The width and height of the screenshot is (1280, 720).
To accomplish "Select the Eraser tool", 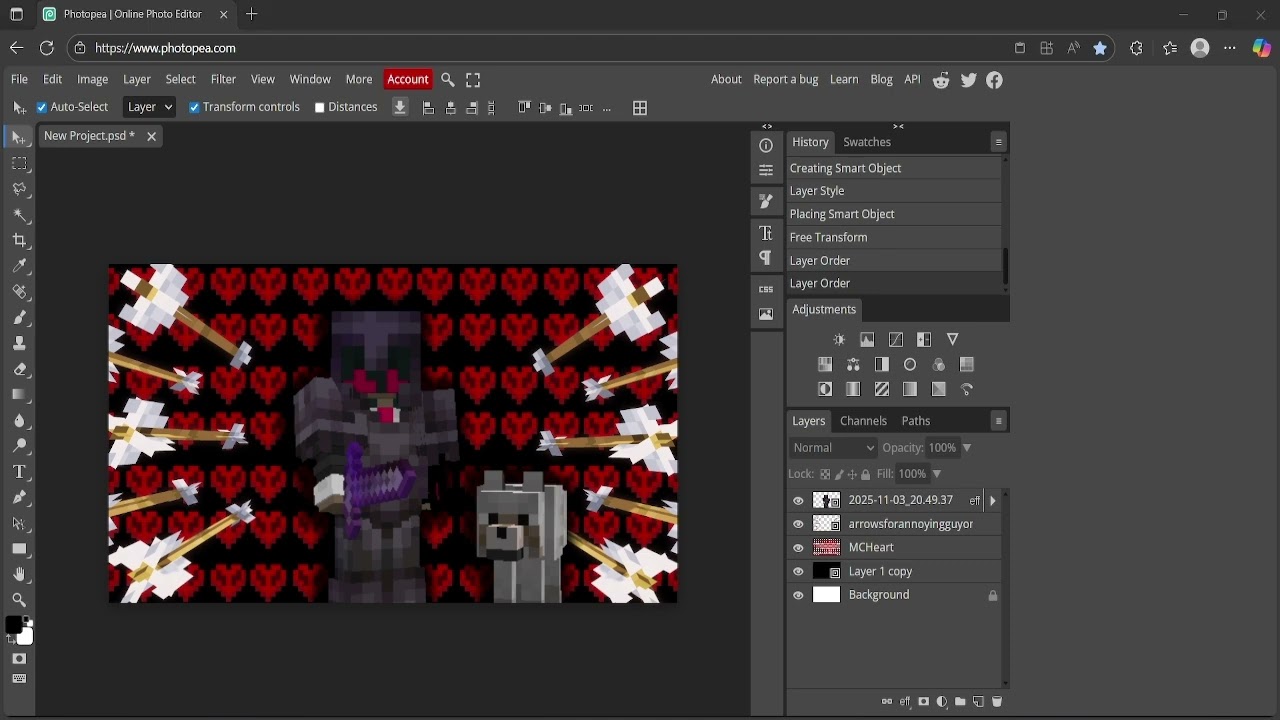I will click(19, 369).
